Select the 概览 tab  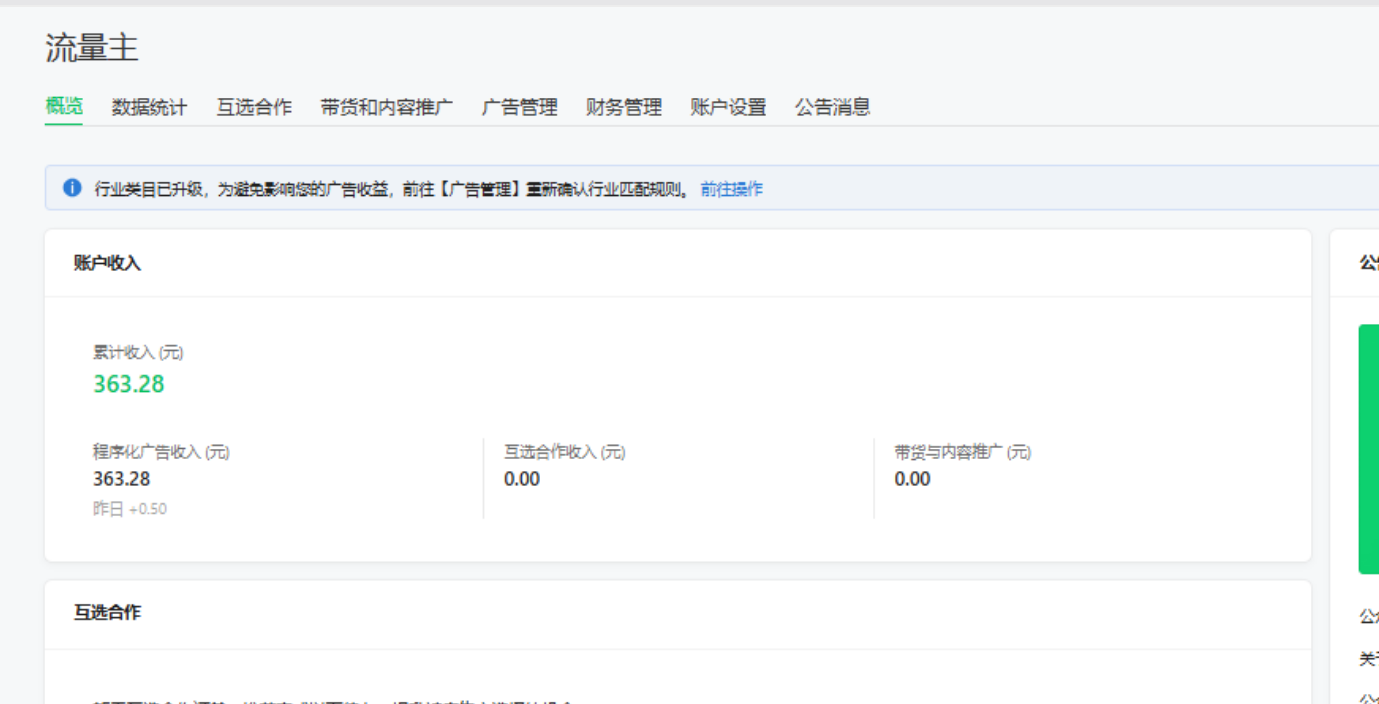pyautogui.click(x=64, y=106)
